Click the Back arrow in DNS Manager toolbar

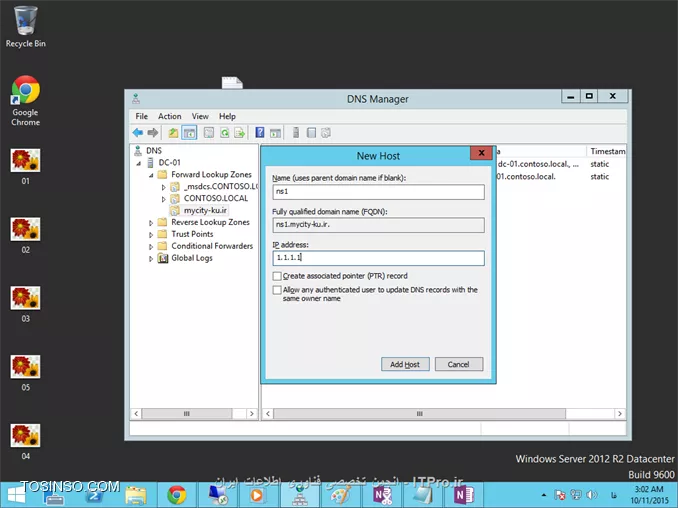[138, 133]
